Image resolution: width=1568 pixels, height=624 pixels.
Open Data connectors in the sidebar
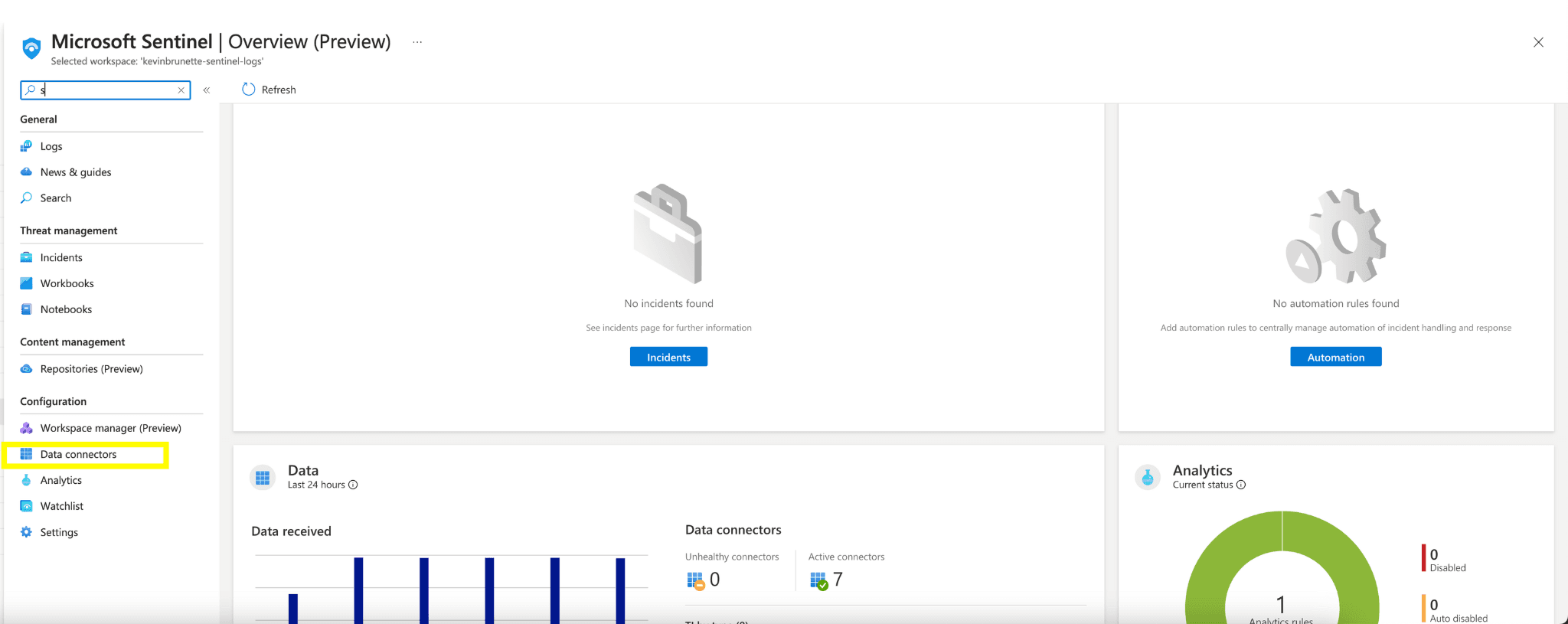[x=78, y=455]
